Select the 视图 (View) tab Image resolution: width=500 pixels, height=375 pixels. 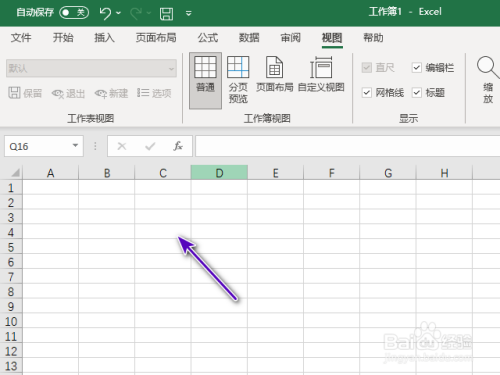[x=332, y=38]
